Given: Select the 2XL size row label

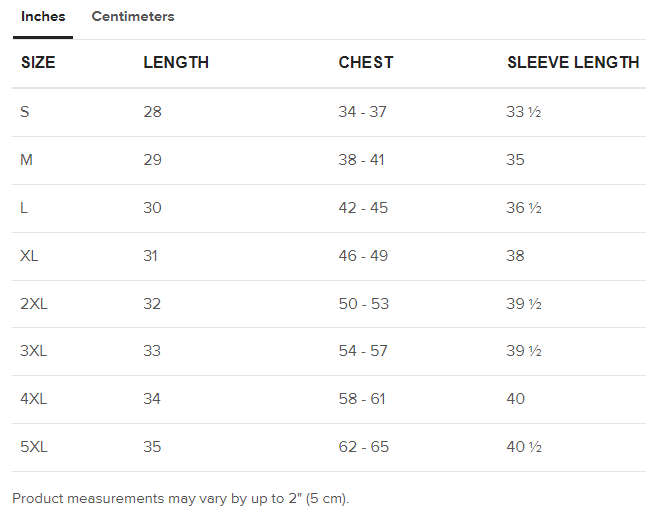Looking at the screenshot, I should [x=34, y=304].
